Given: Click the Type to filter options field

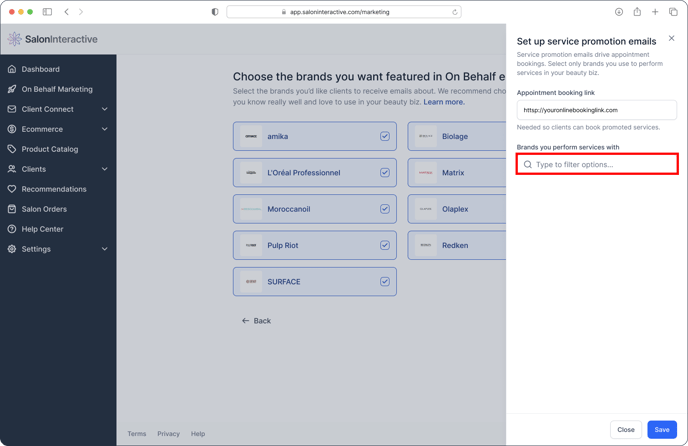Looking at the screenshot, I should pos(597,164).
